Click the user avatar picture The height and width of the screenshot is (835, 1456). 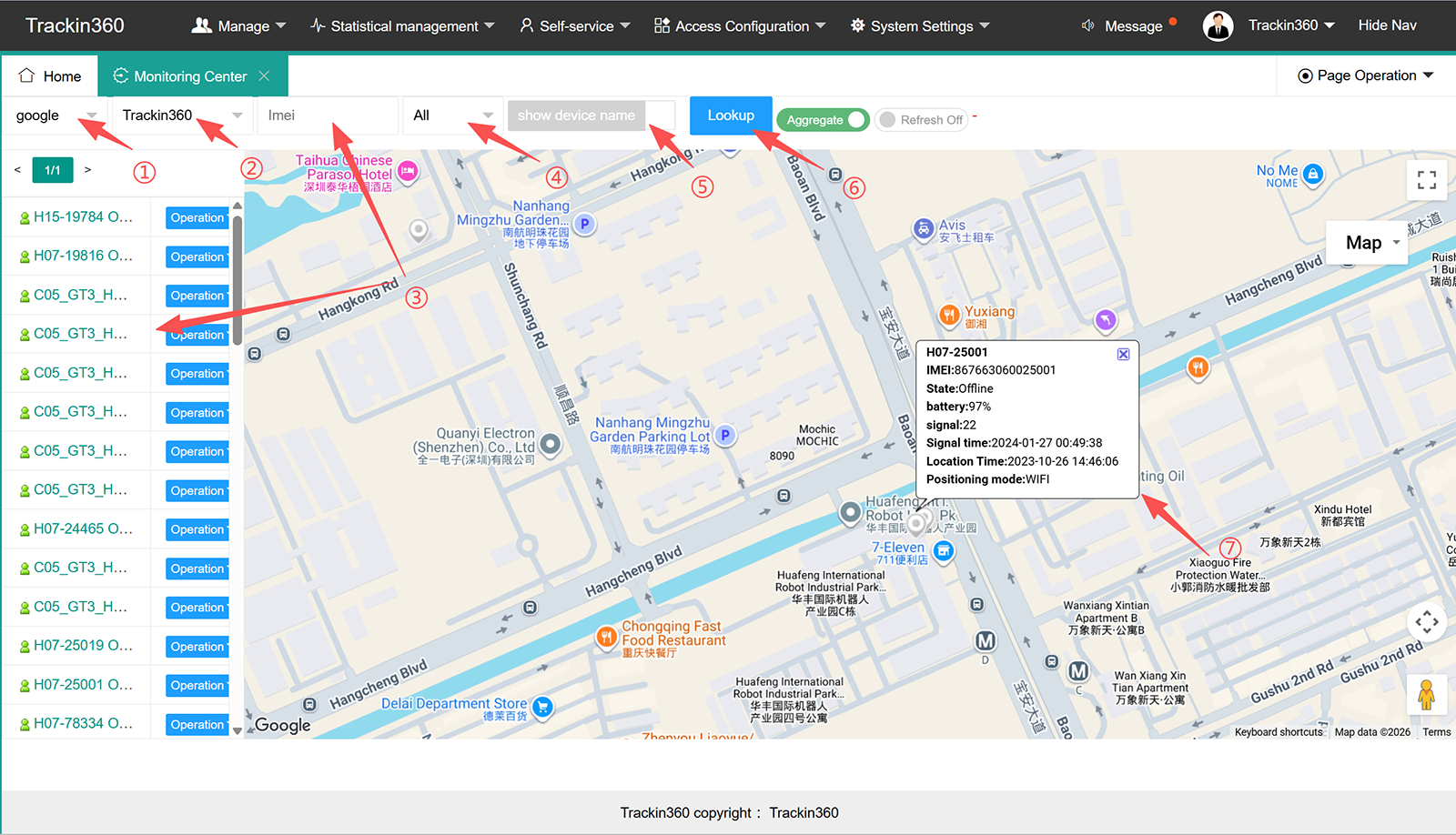1218,26
